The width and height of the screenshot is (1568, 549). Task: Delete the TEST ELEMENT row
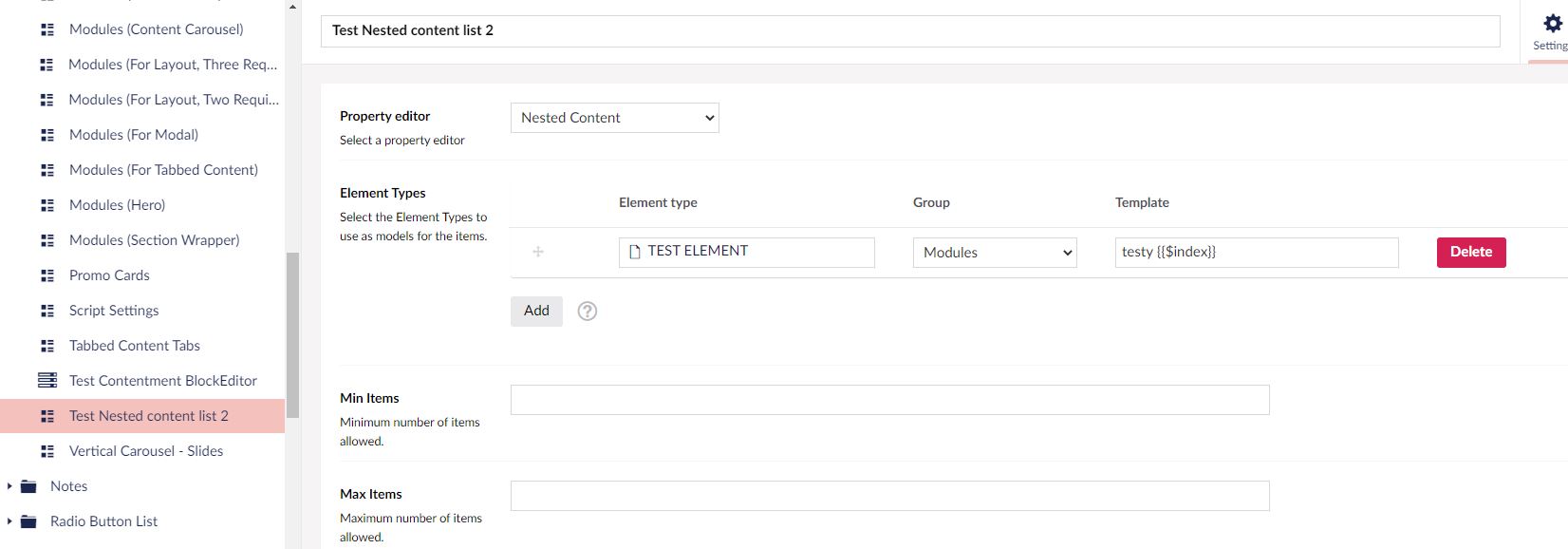1470,252
